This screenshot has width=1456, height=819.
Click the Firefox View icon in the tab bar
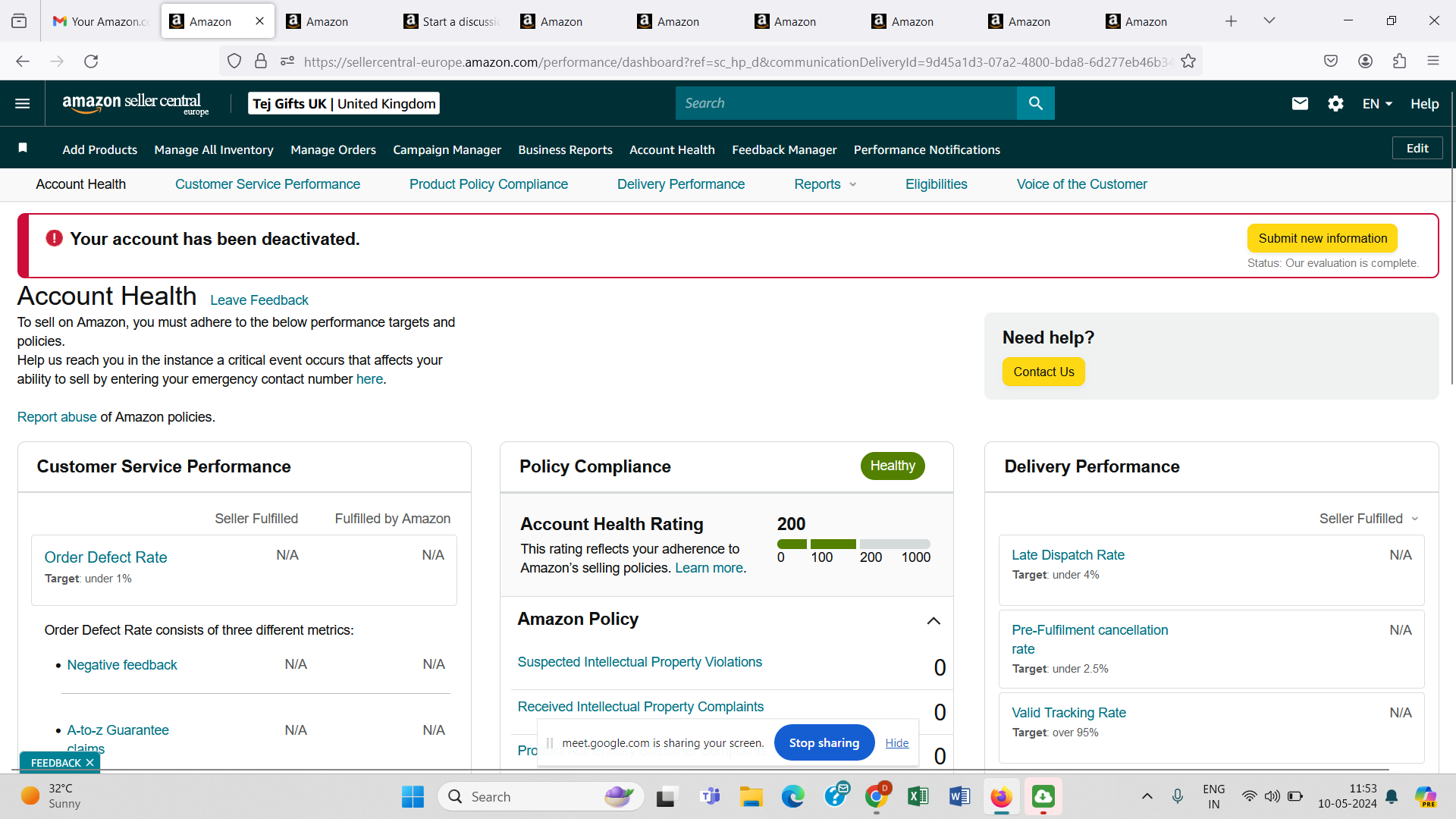[19, 21]
